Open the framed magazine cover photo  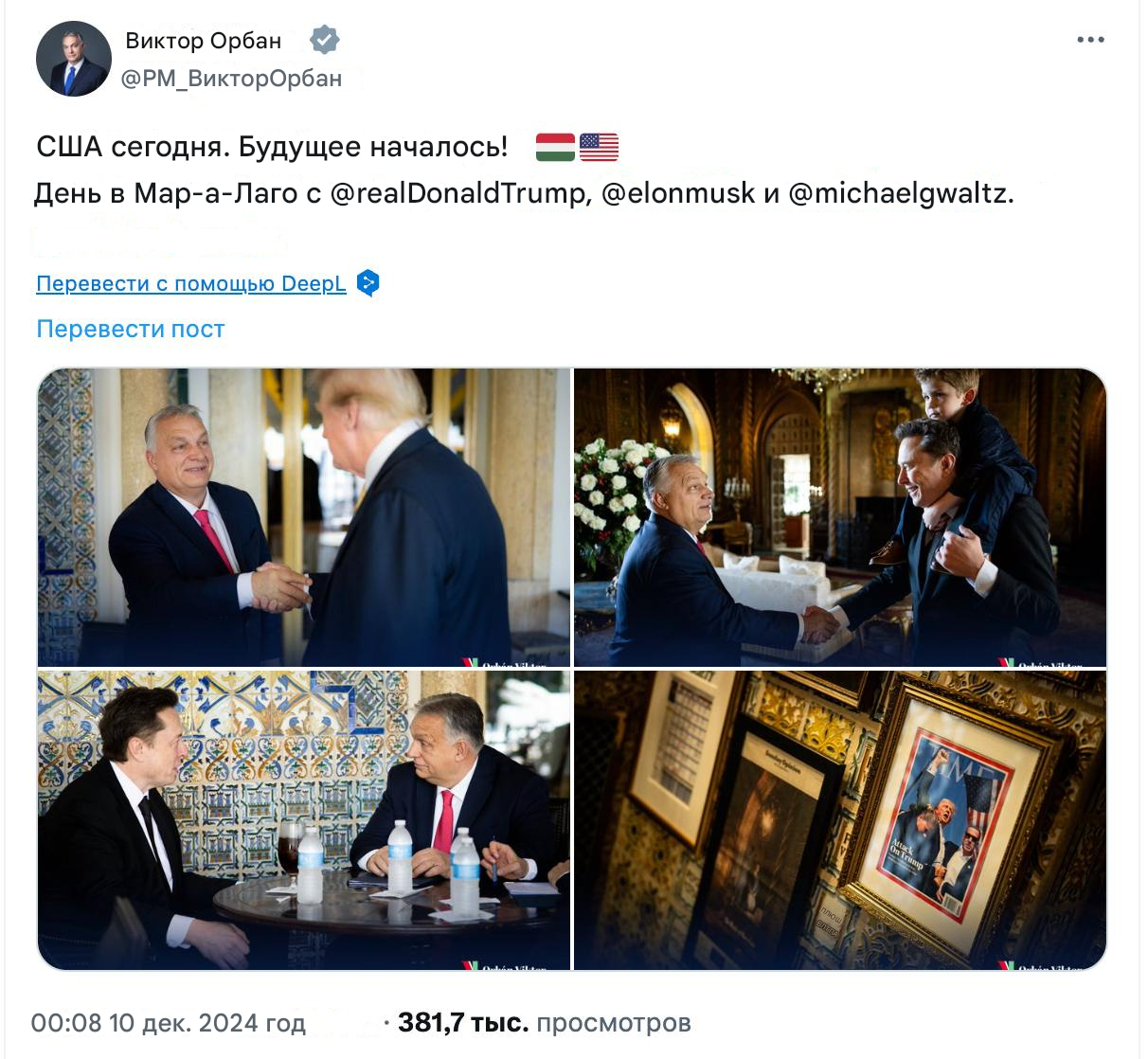point(840,820)
